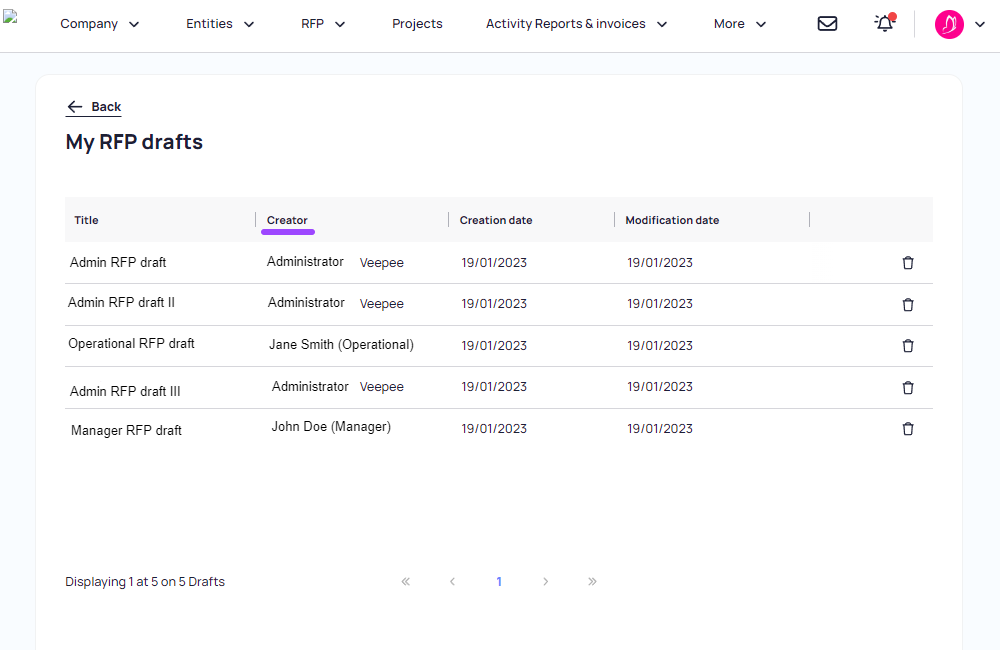Expand the Entities menu
1000x650 pixels.
pyautogui.click(x=220, y=24)
